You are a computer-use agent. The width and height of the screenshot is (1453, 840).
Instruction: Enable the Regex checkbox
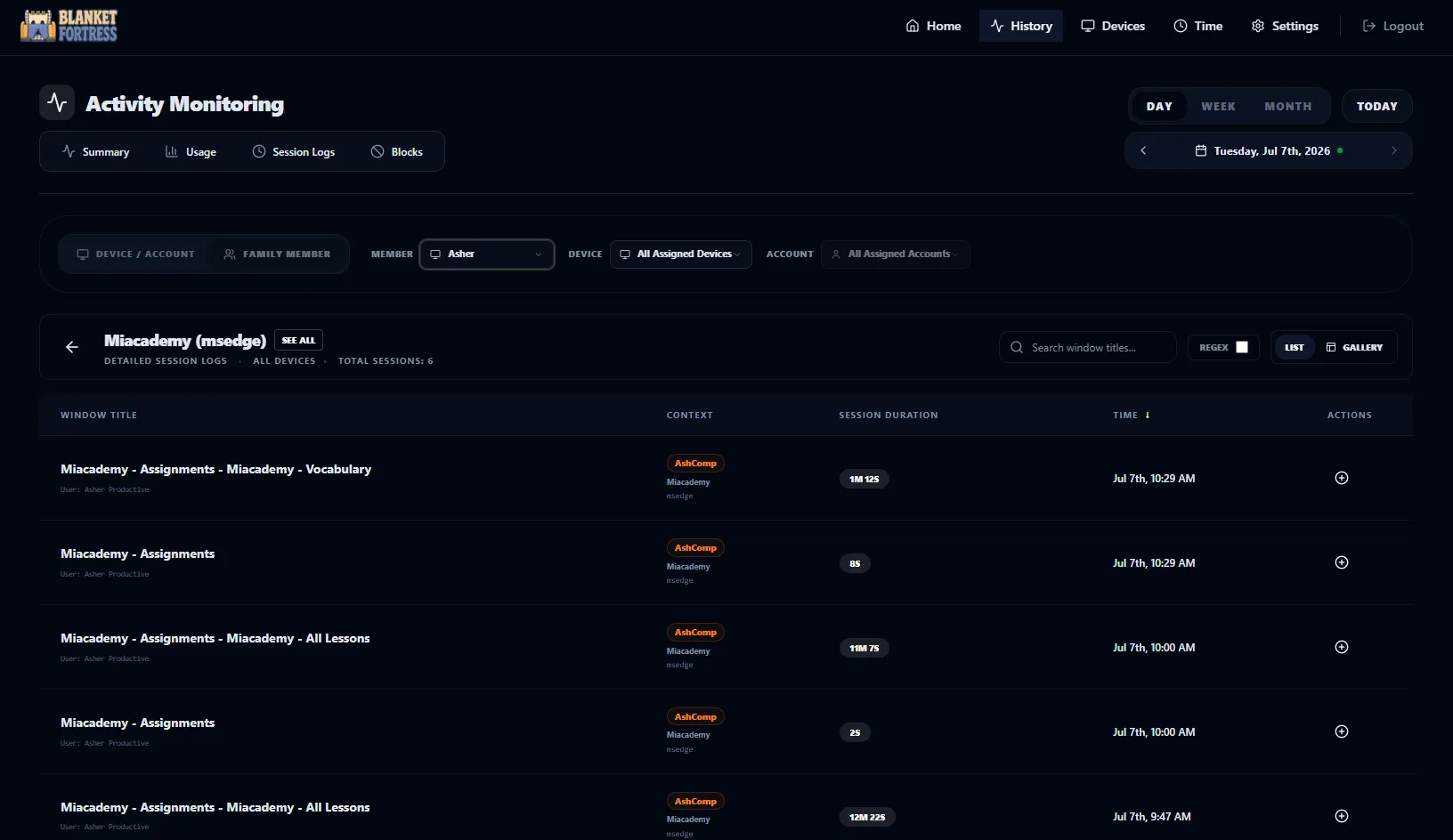[1242, 347]
